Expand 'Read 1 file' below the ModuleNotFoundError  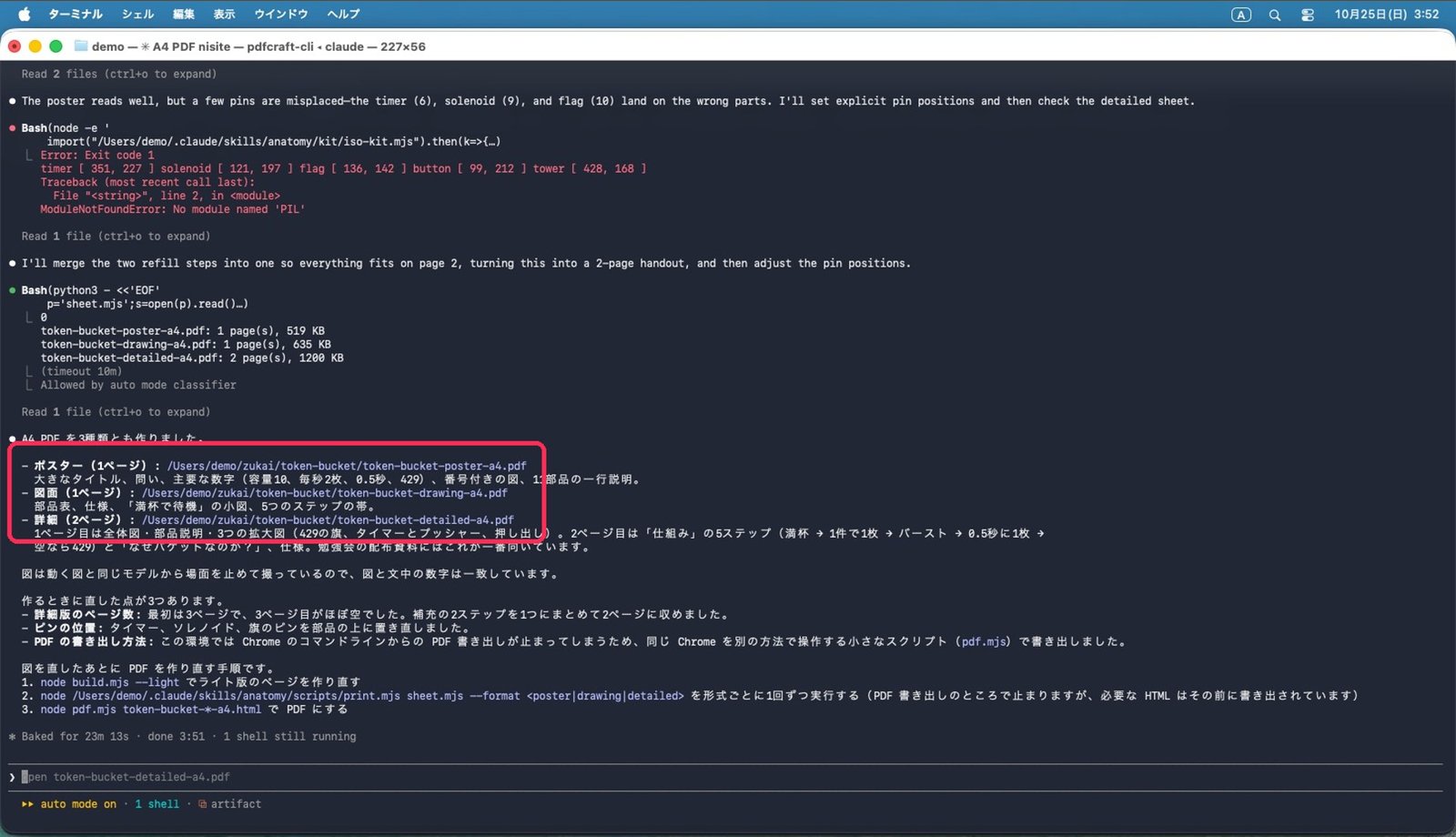click(x=116, y=237)
